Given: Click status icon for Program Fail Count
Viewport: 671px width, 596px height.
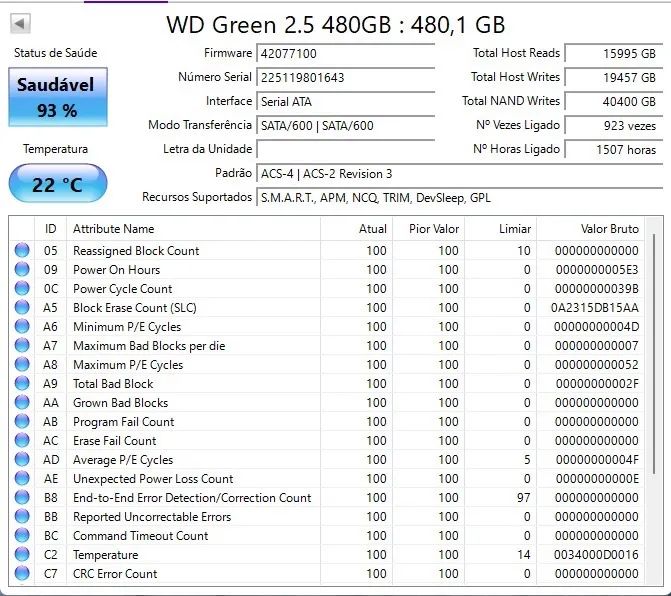Looking at the screenshot, I should (22, 421).
